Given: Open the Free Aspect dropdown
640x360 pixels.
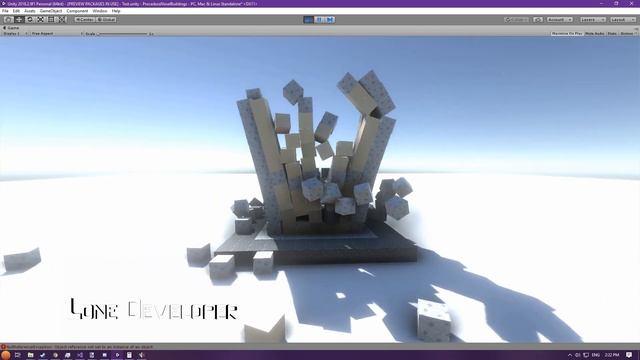Looking at the screenshot, I should 56,33.
